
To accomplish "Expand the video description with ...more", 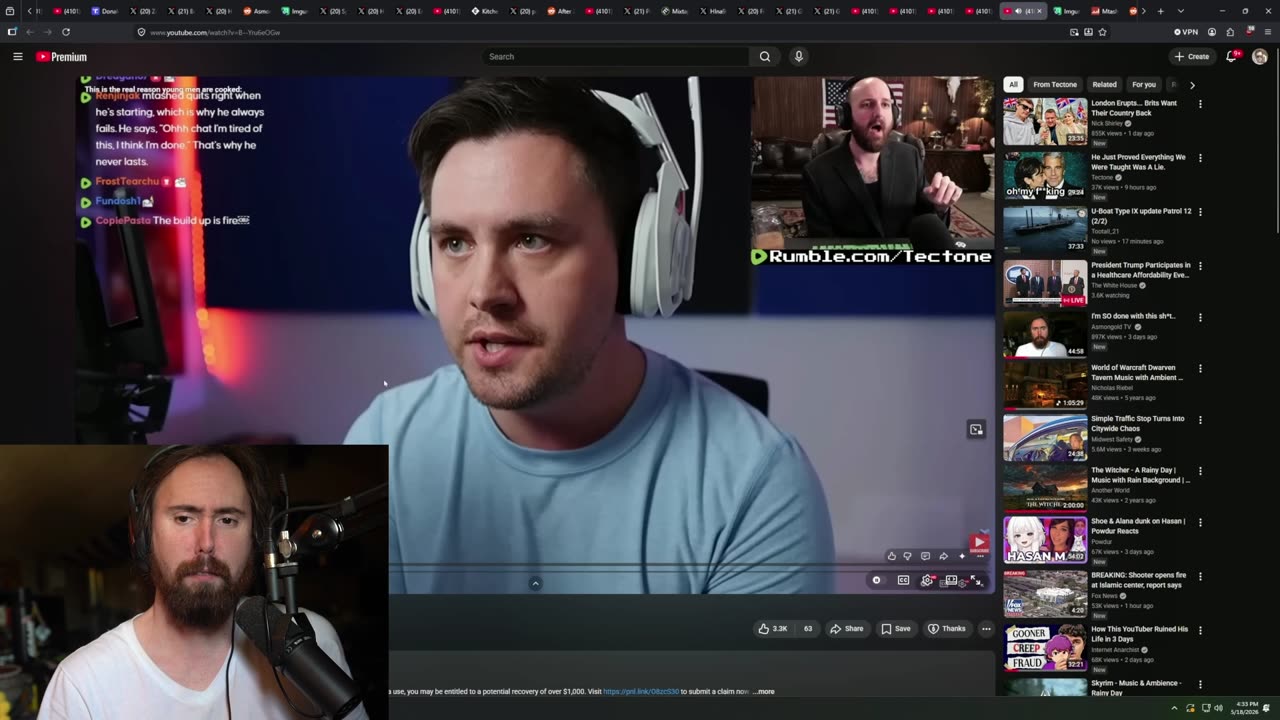I will [x=763, y=691].
